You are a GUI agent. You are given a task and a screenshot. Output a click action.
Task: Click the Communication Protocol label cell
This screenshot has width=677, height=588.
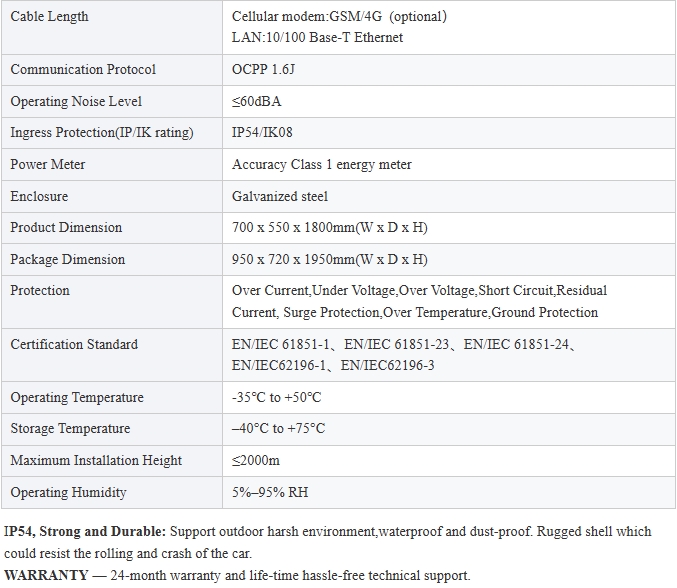(x=83, y=70)
